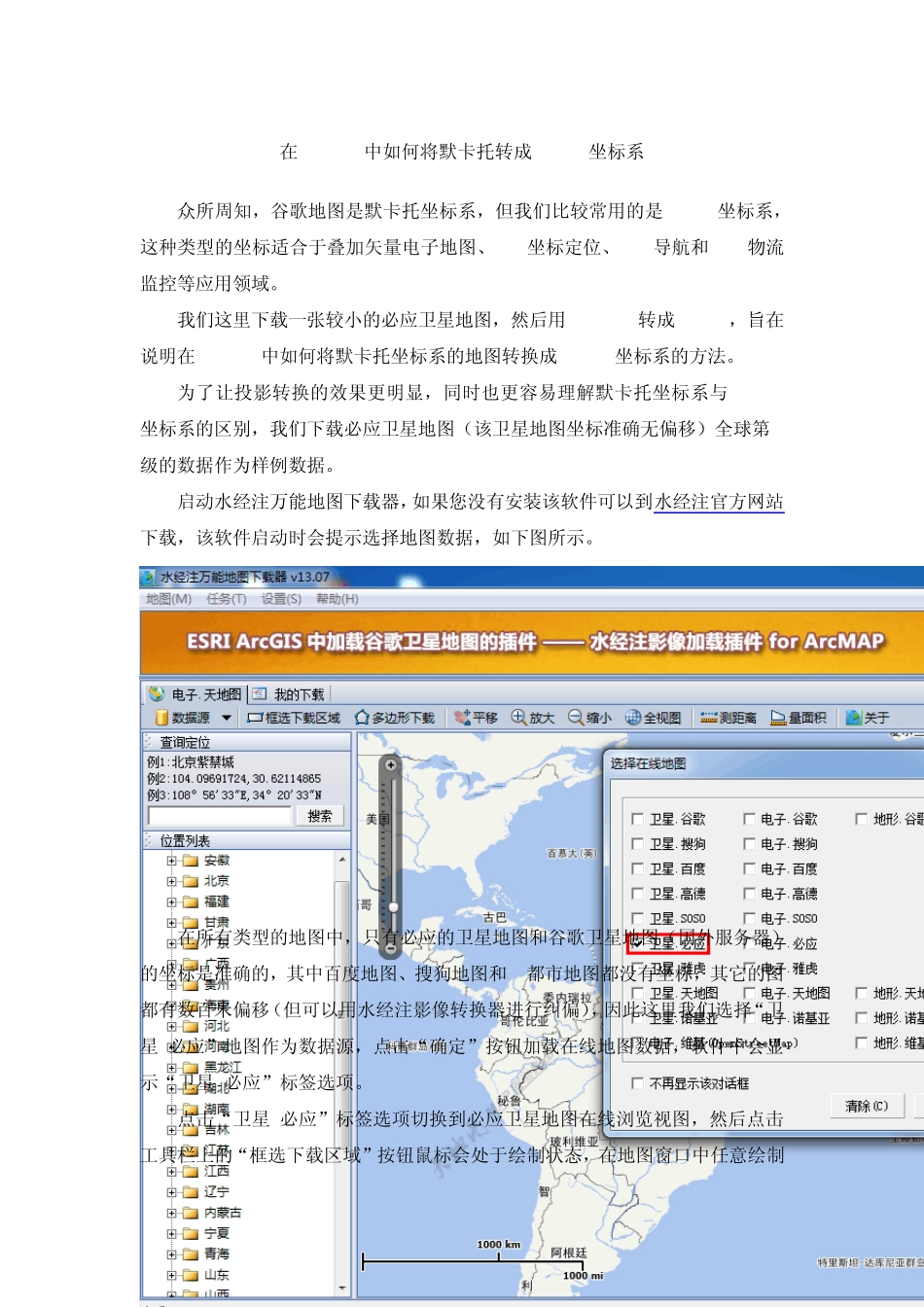Click the 江西 folder icon
This screenshot has height=1307, width=924.
pyautogui.click(x=191, y=1171)
